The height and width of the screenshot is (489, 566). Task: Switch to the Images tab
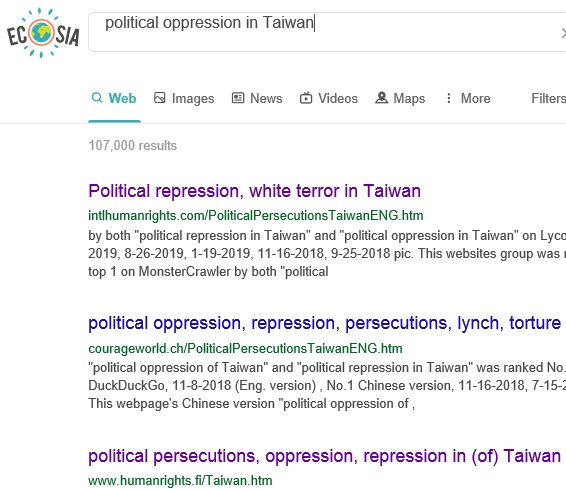click(184, 98)
